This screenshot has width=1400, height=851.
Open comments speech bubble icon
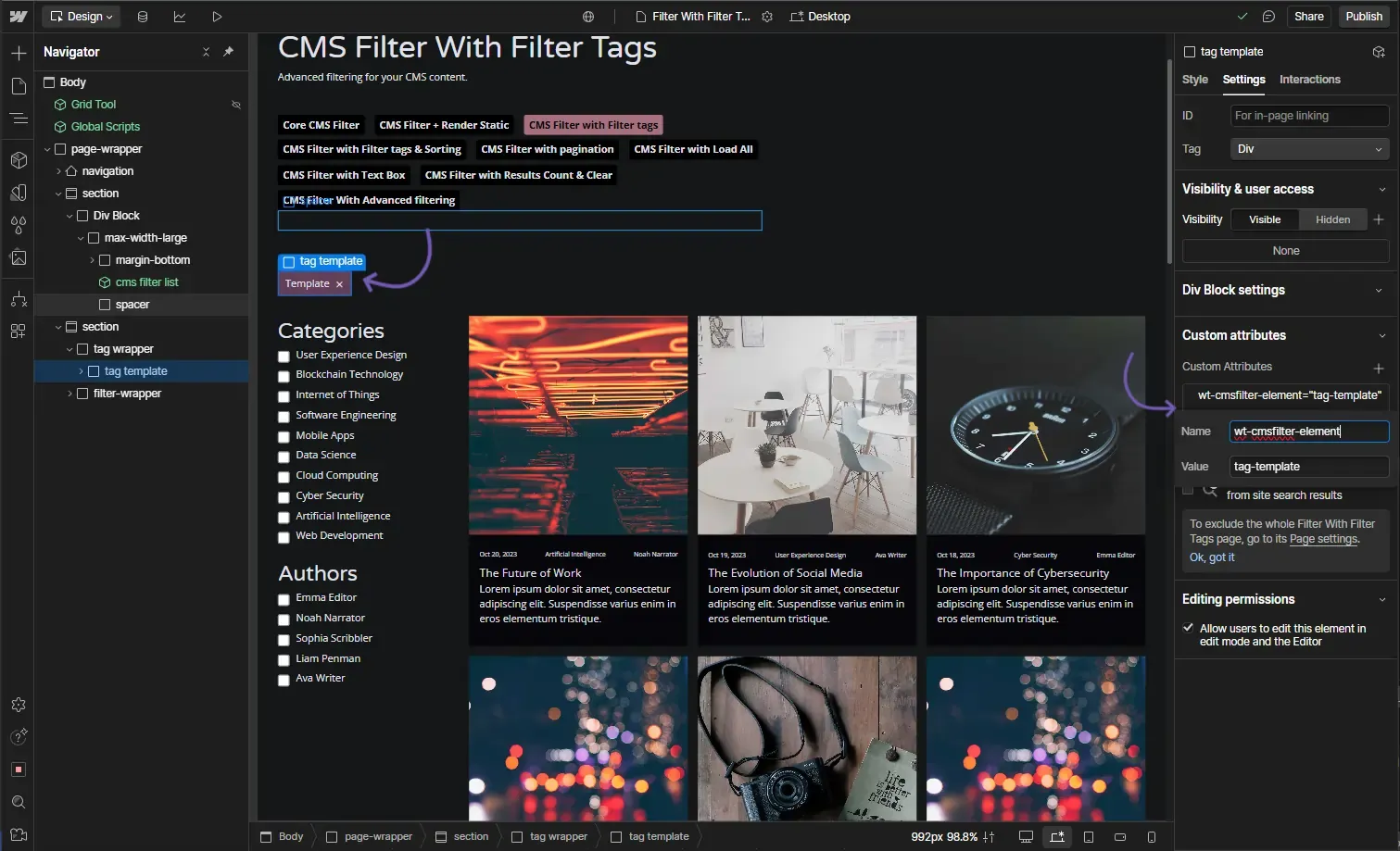coord(1268,17)
